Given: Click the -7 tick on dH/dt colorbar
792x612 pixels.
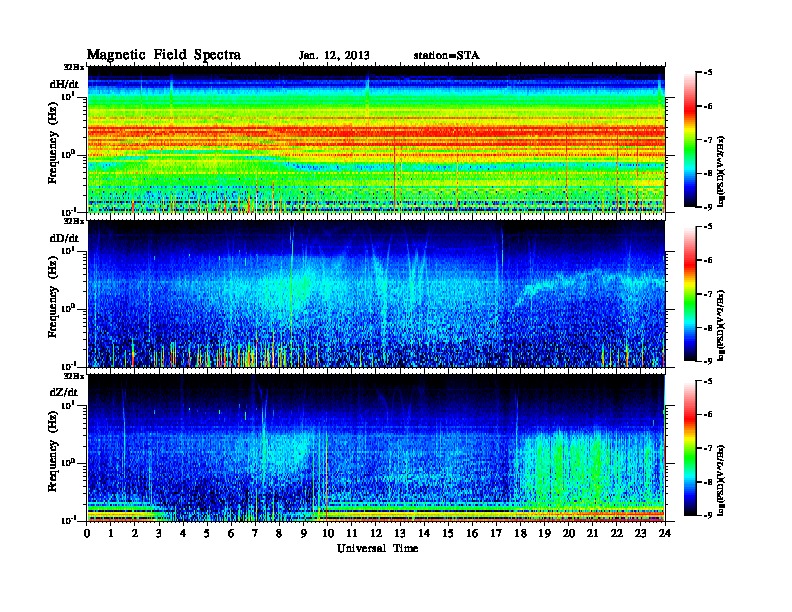Looking at the screenshot, I should click(x=707, y=140).
